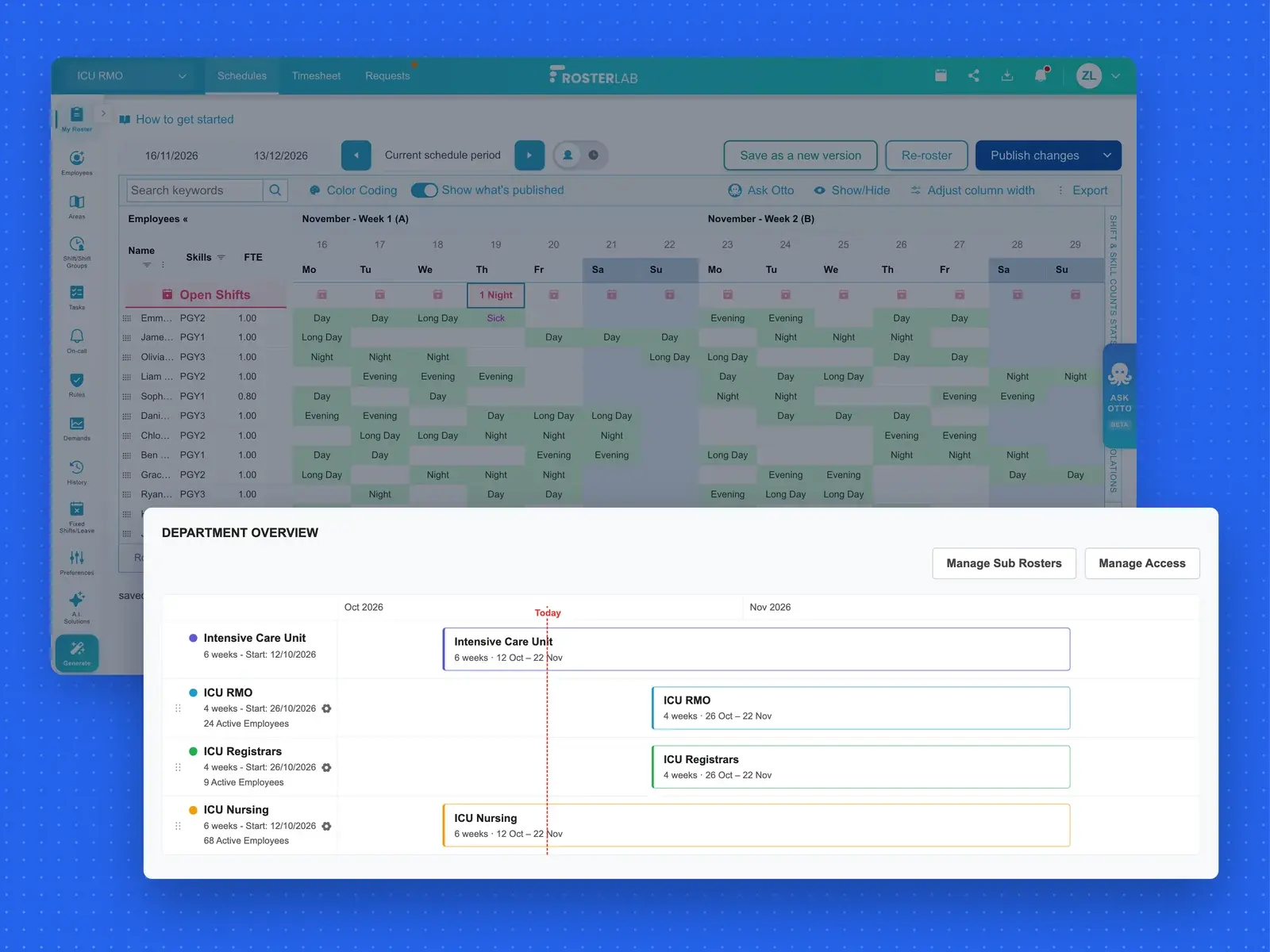
Task: Open the Skills column filter
Action: point(221,257)
